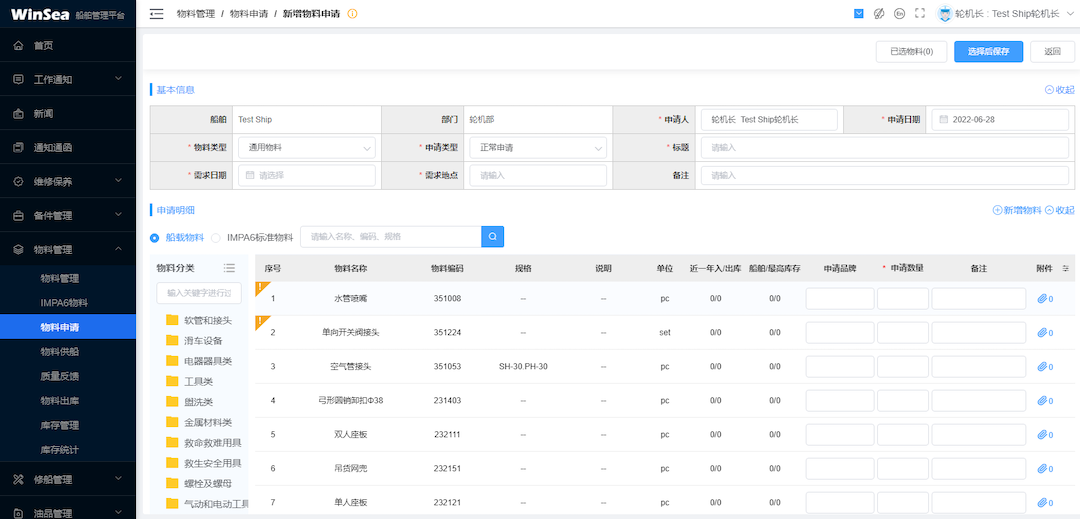This screenshot has height=519, width=1080.
Task: Open the 软管和接头 folder
Action: click(198, 320)
